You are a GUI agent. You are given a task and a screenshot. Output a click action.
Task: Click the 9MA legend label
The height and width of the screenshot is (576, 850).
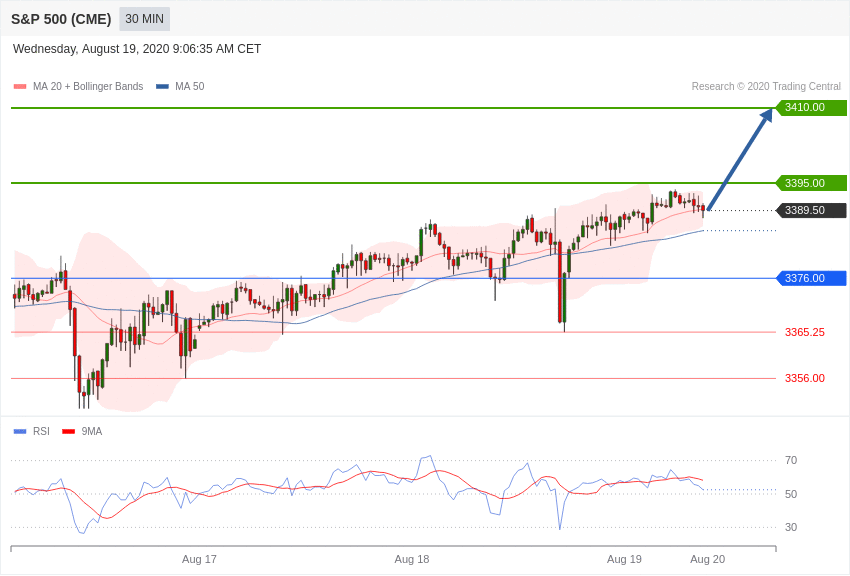(92, 431)
